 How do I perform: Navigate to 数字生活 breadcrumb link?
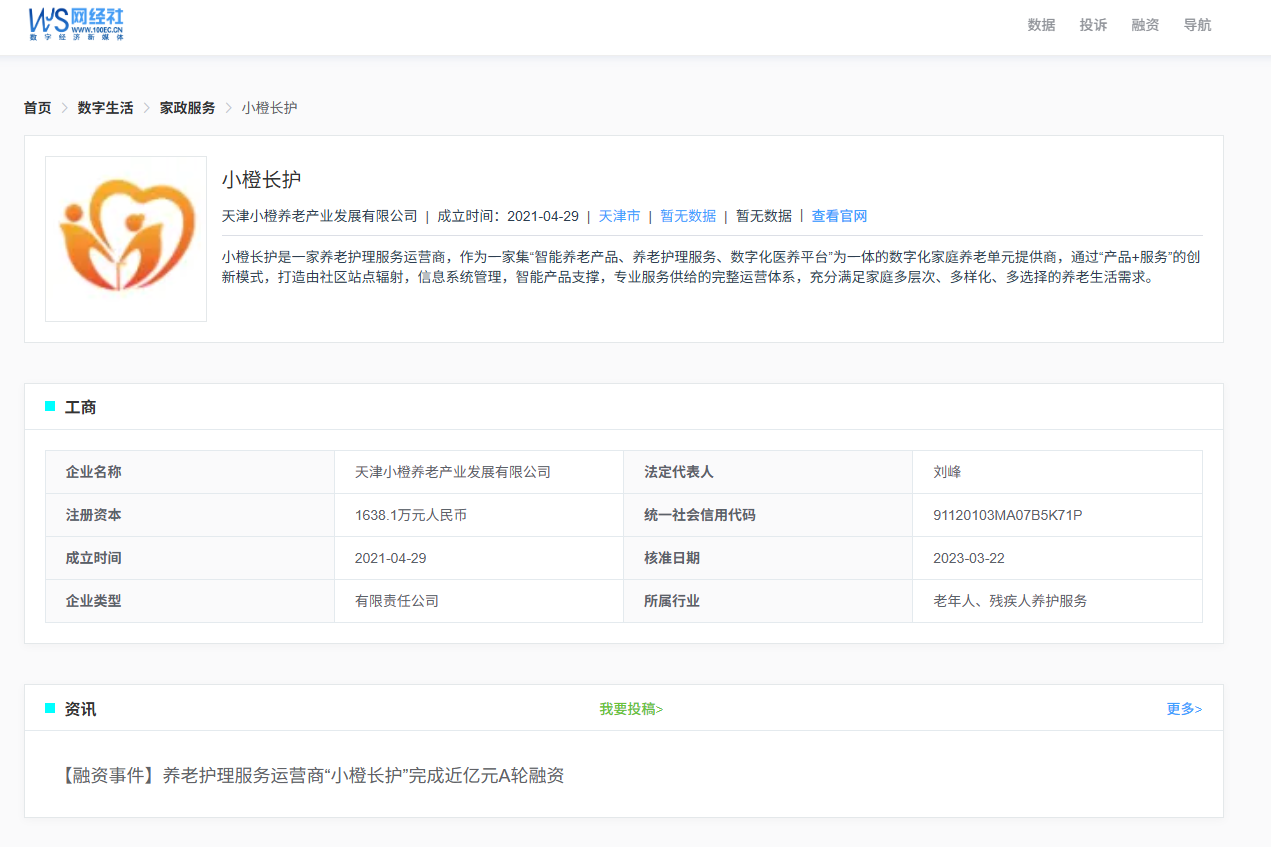(105, 108)
